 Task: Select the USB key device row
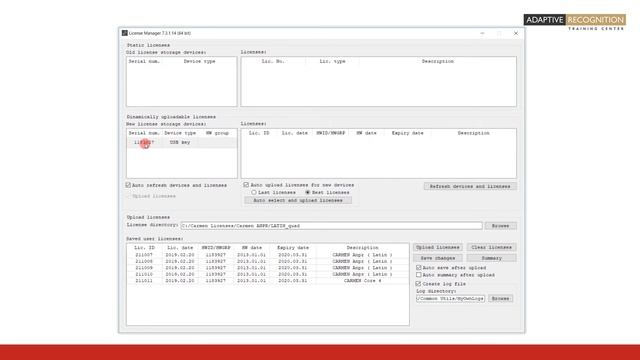click(x=182, y=142)
